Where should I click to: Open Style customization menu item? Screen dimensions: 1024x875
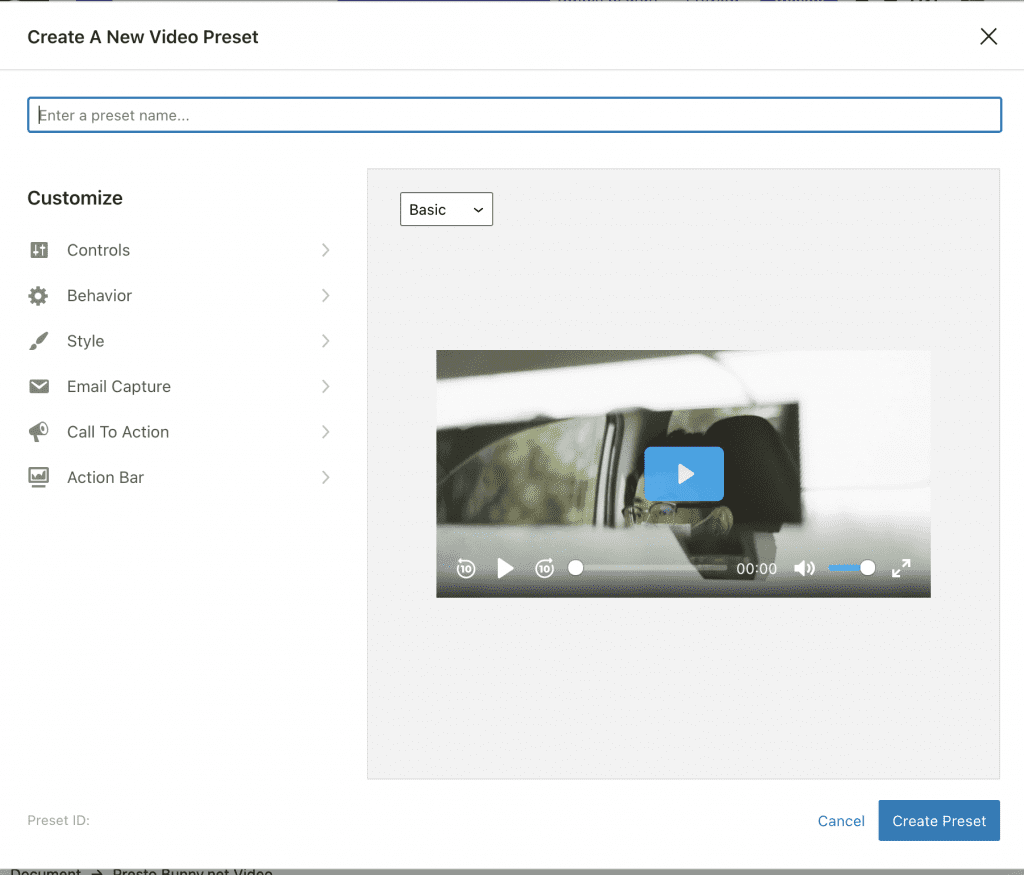[180, 341]
